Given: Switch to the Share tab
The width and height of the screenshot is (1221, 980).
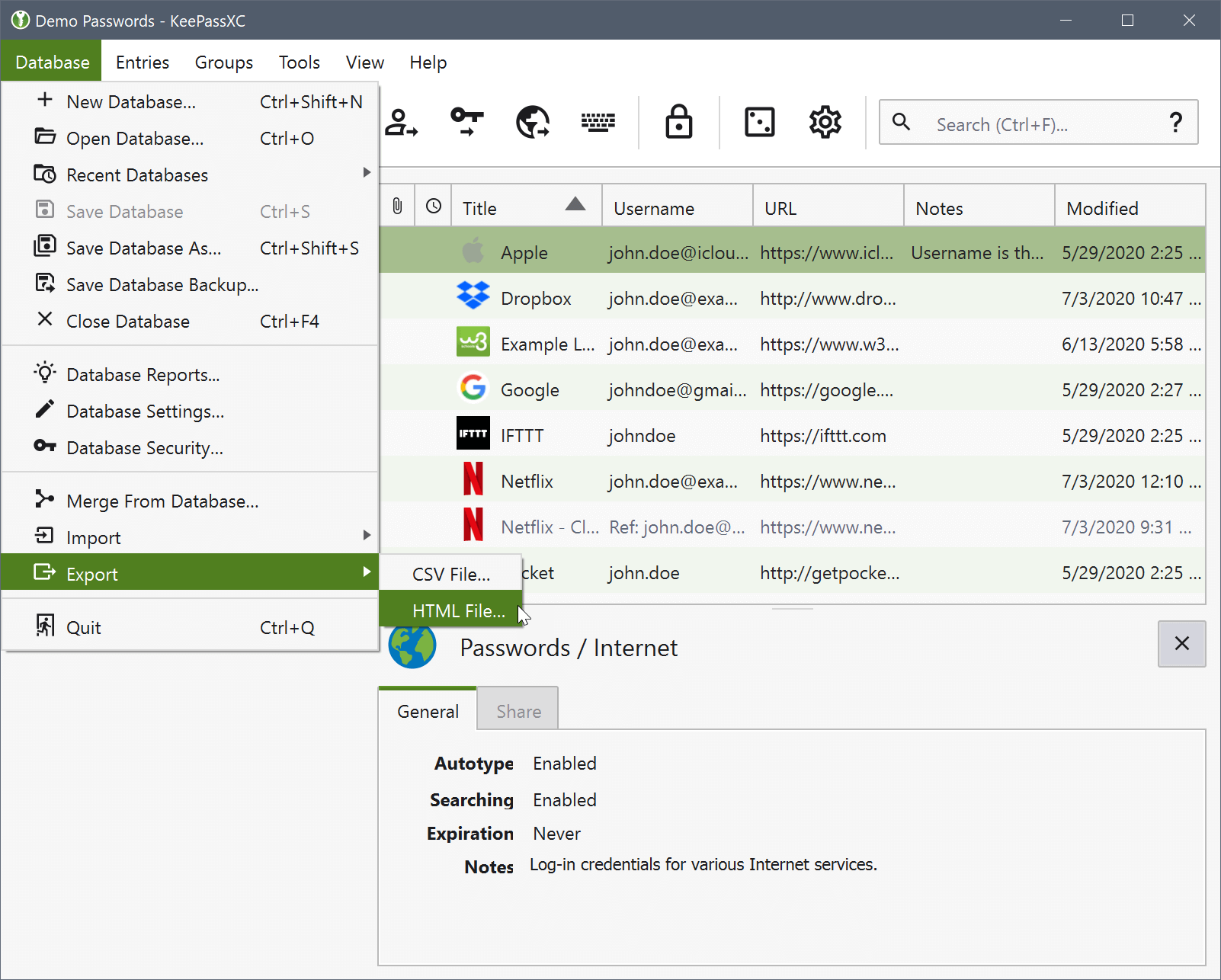Looking at the screenshot, I should coord(518,711).
